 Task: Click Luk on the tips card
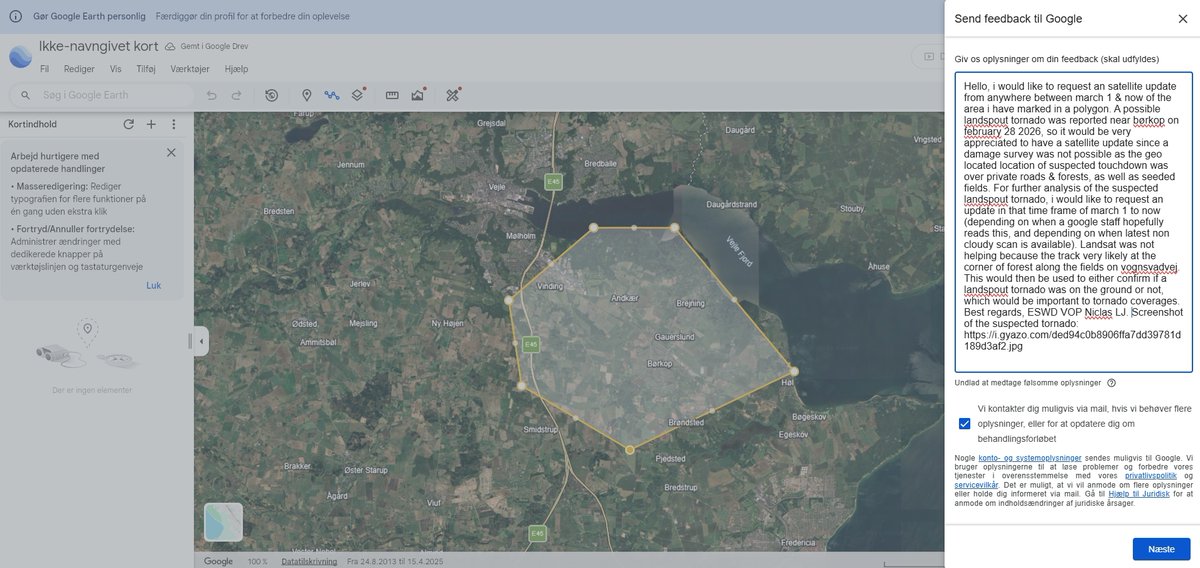pos(153,285)
